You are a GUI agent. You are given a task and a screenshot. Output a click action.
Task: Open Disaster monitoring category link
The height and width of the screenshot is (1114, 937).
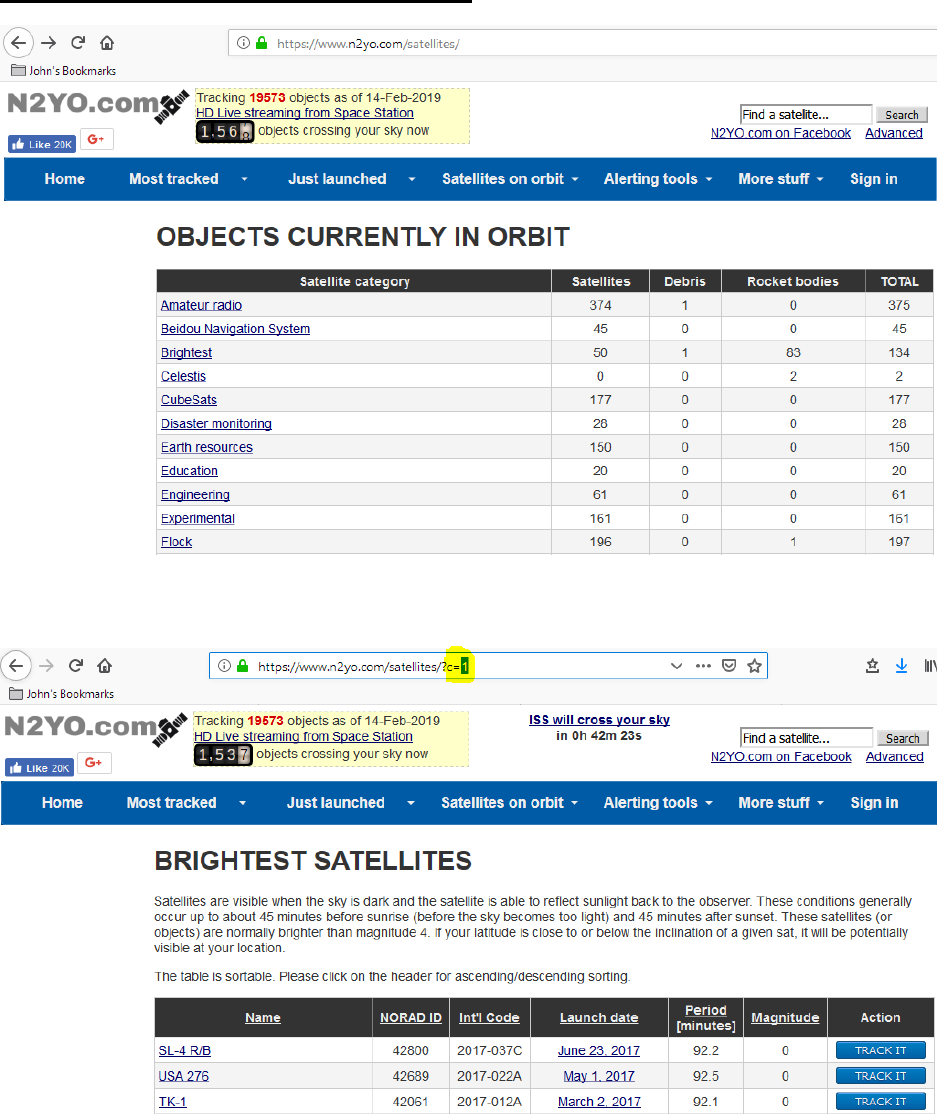pos(216,423)
